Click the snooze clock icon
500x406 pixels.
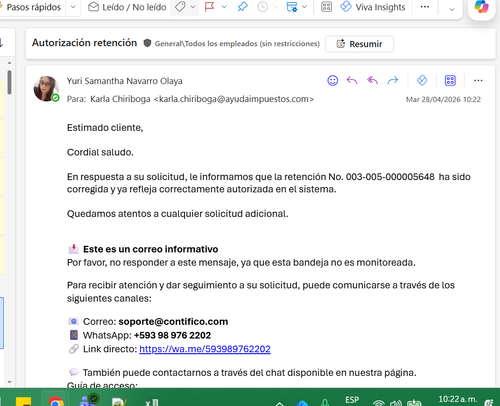pos(263,7)
